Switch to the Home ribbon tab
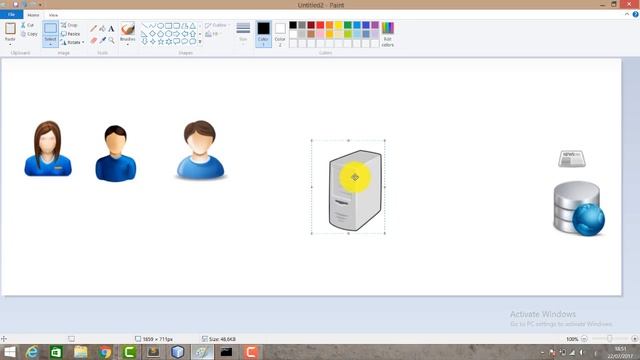640x360 pixels. click(x=33, y=15)
